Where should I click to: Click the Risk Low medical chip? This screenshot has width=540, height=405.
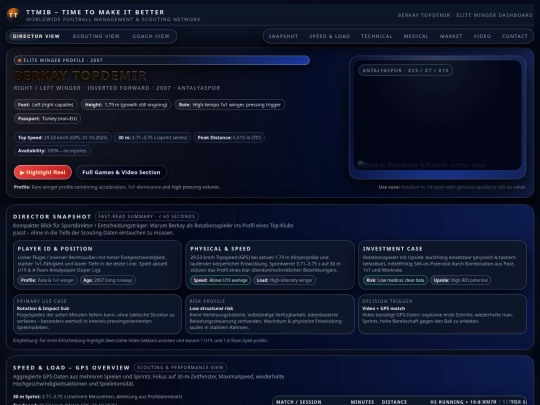click(395, 280)
